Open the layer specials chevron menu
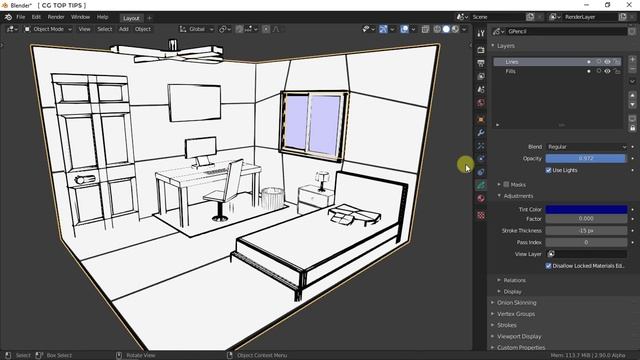 pos(632,81)
